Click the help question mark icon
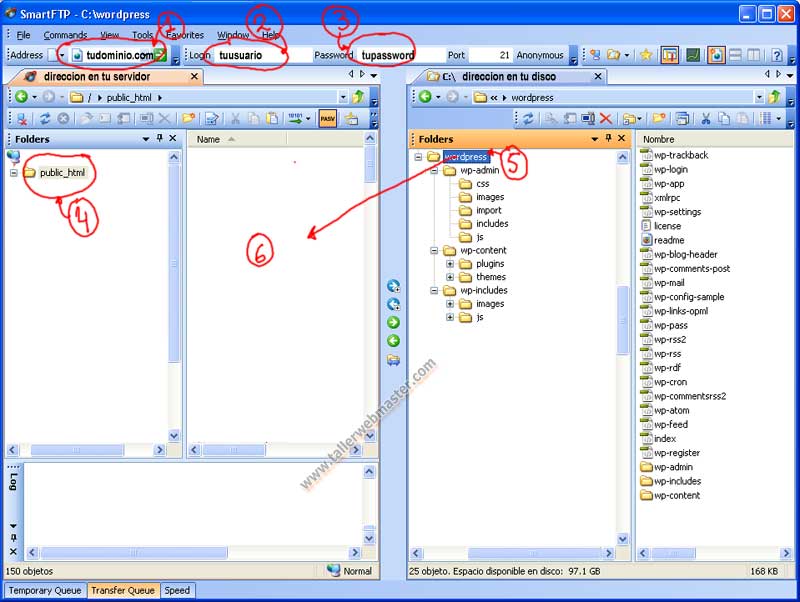 tap(777, 55)
